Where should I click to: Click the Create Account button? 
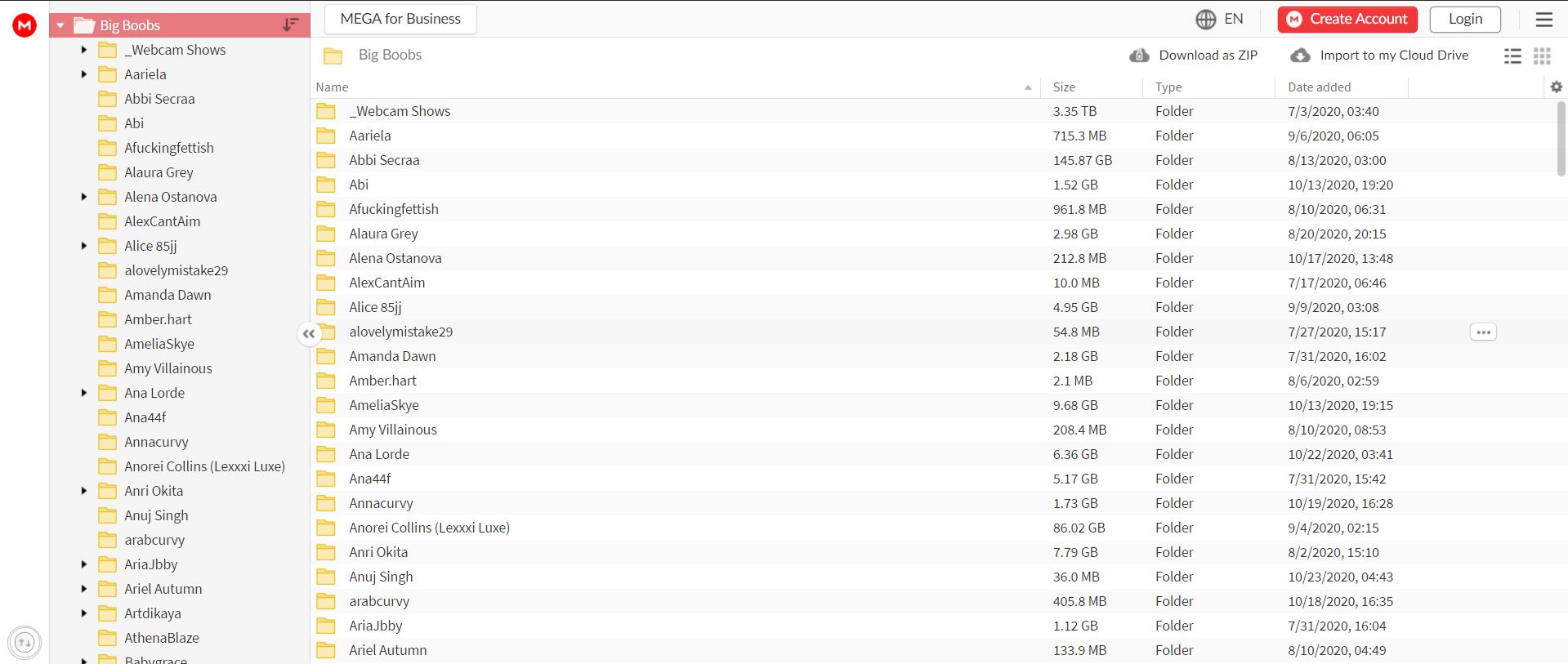1347,20
